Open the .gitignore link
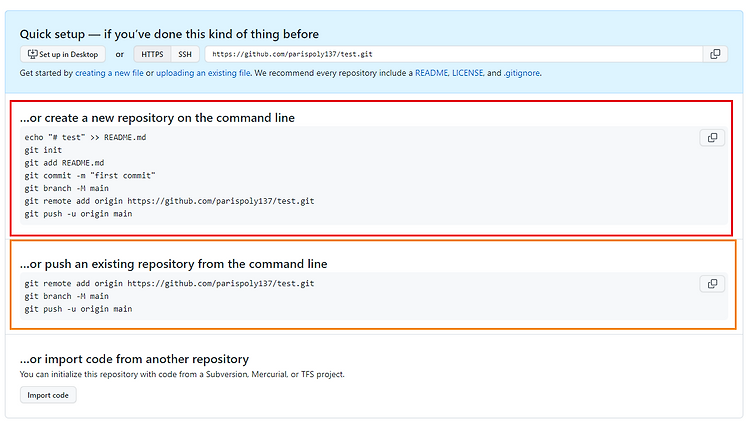The image size is (750, 425). point(521,73)
